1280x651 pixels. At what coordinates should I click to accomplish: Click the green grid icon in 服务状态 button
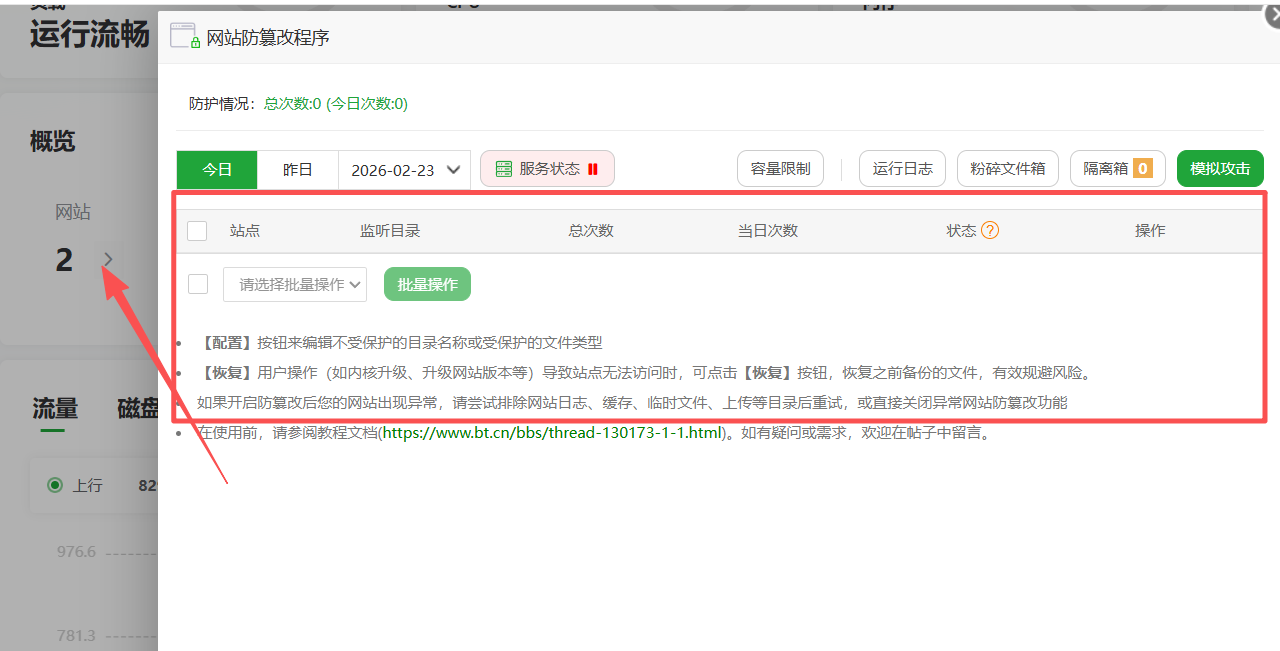tap(504, 169)
